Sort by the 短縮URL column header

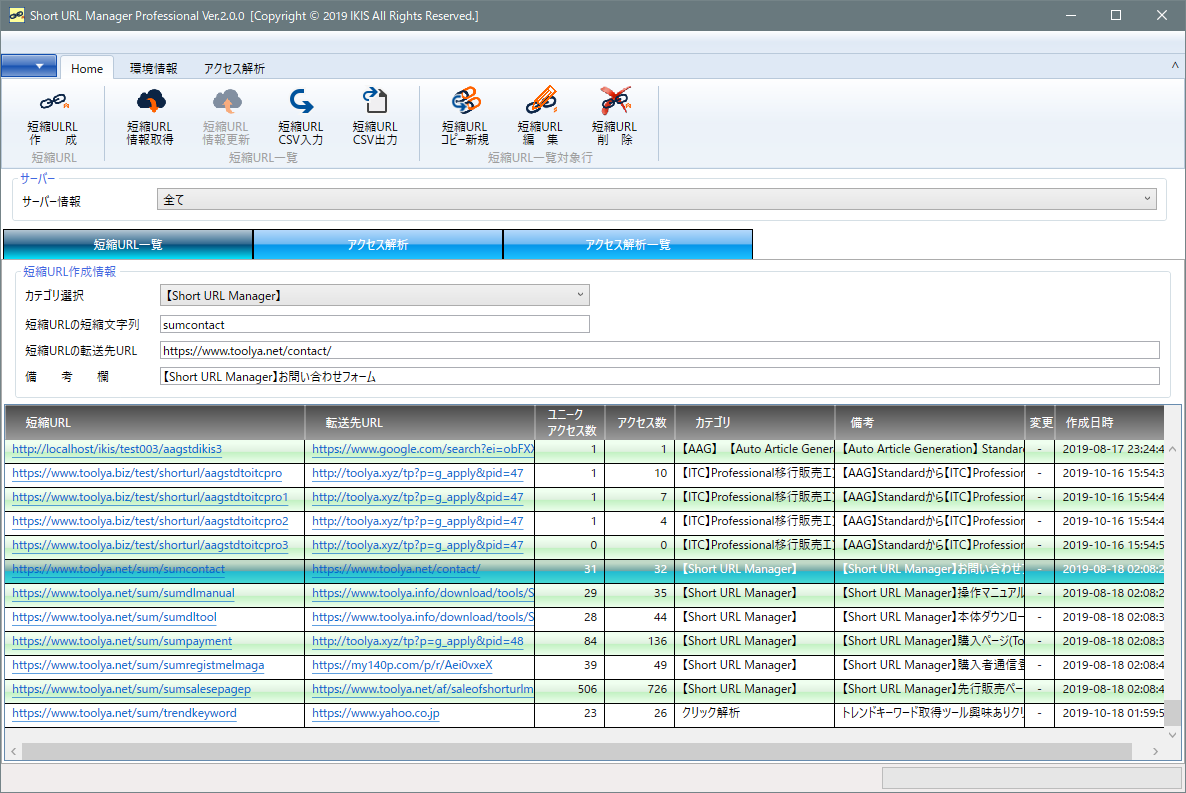[154, 422]
